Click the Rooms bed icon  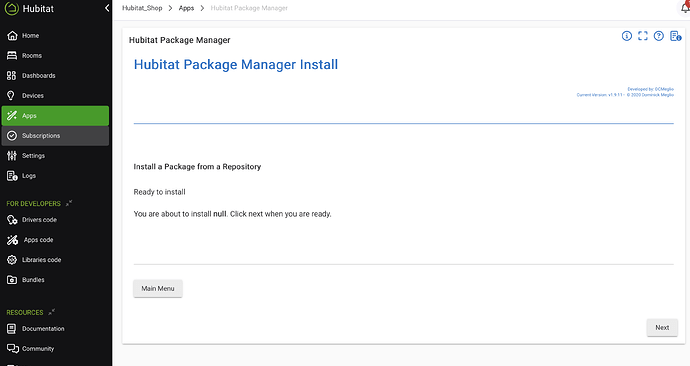click(12, 55)
